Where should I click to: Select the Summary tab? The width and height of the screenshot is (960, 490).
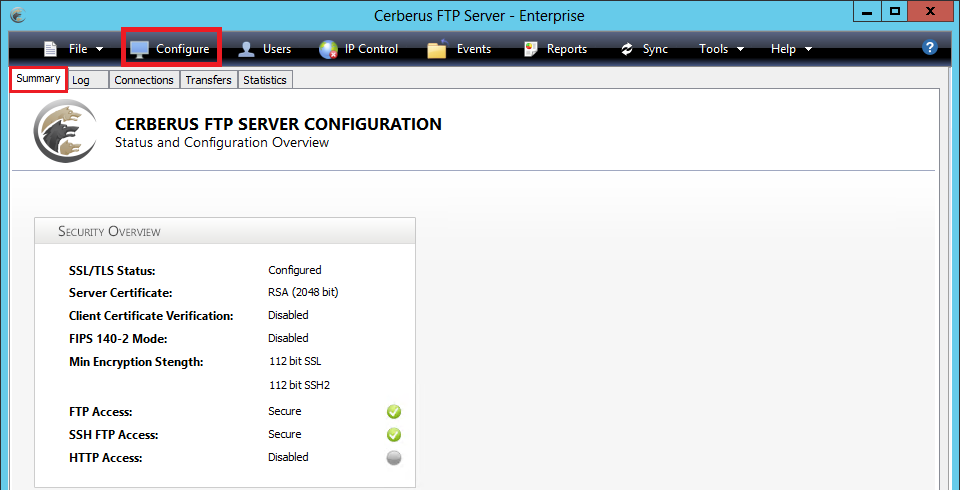(38, 79)
